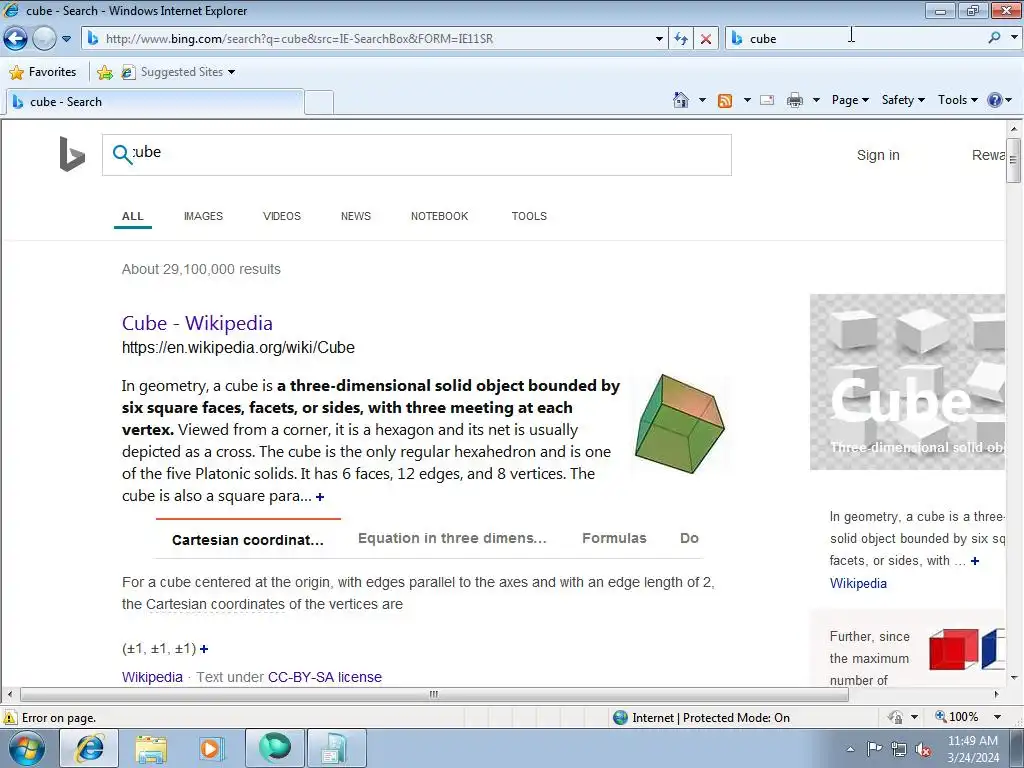Switch to the VIDEOS tab
1024x768 pixels.
tap(281, 216)
